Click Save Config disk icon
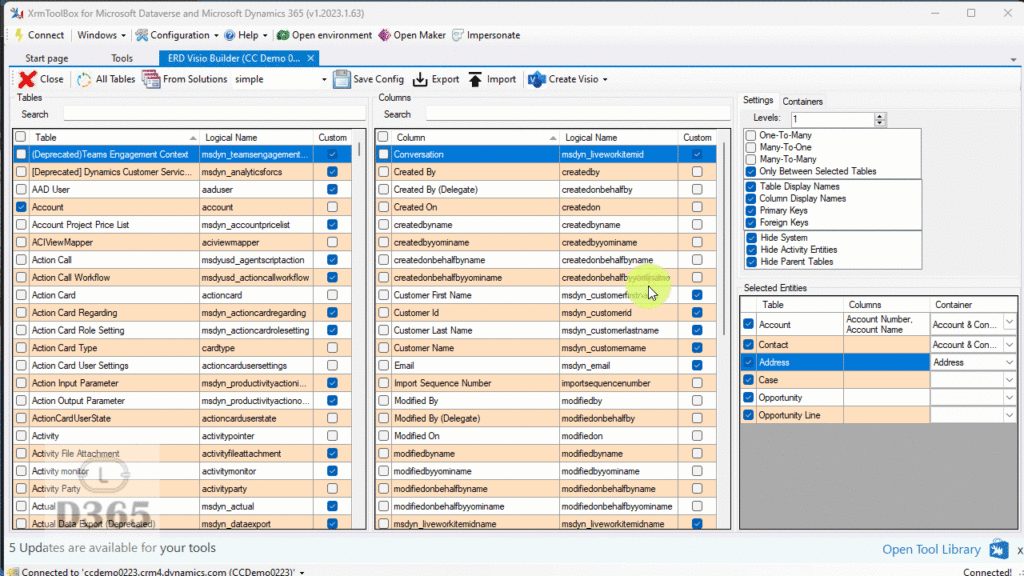Image resolution: width=1024 pixels, height=576 pixels. [x=342, y=79]
